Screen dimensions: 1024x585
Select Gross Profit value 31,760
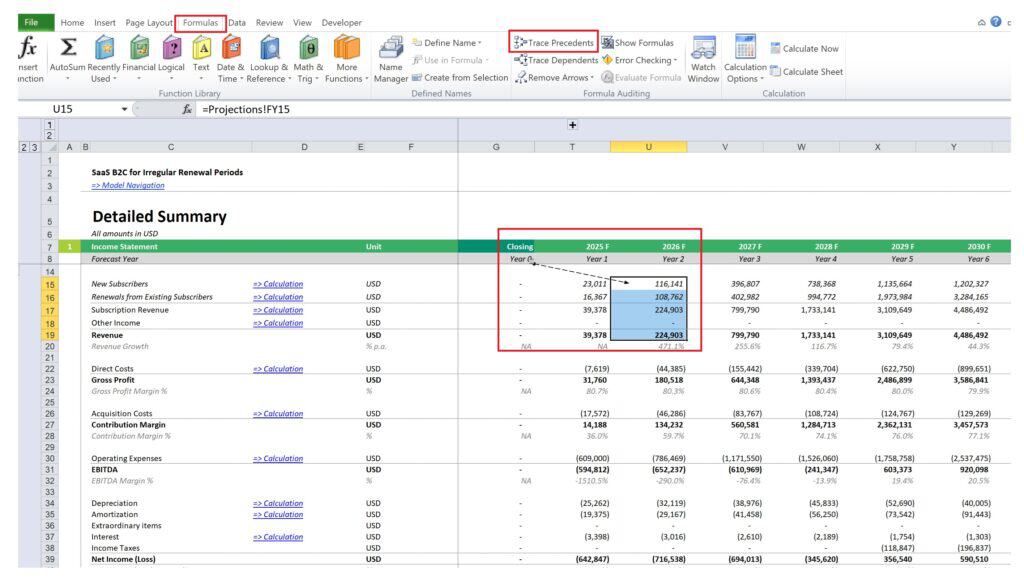[593, 380]
